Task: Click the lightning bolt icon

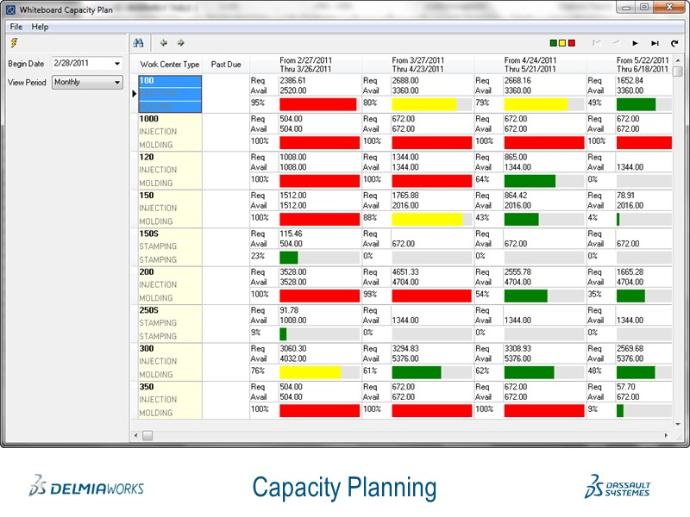Action: point(12,43)
